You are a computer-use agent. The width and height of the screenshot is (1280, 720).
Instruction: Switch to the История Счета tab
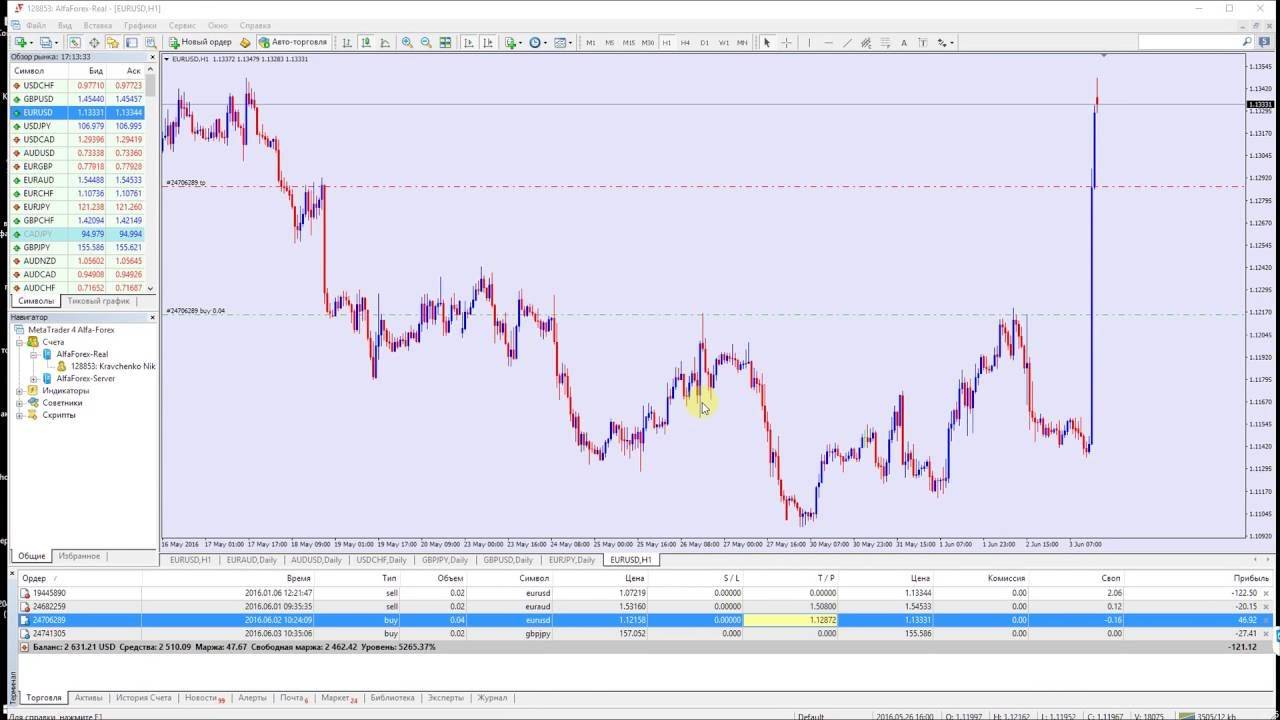click(143, 697)
